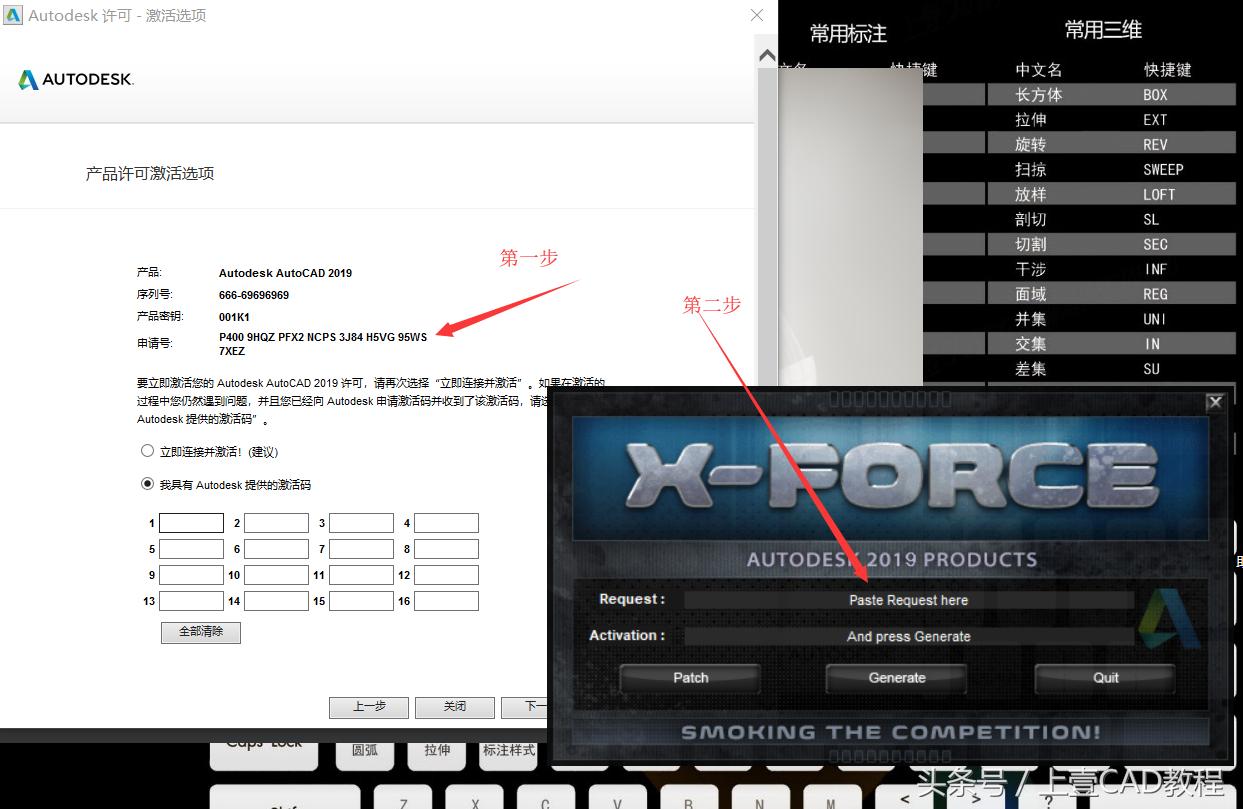Click the 交集 IN row in the shortcut table
Screen dimensions: 1243x809
[x=1112, y=344]
